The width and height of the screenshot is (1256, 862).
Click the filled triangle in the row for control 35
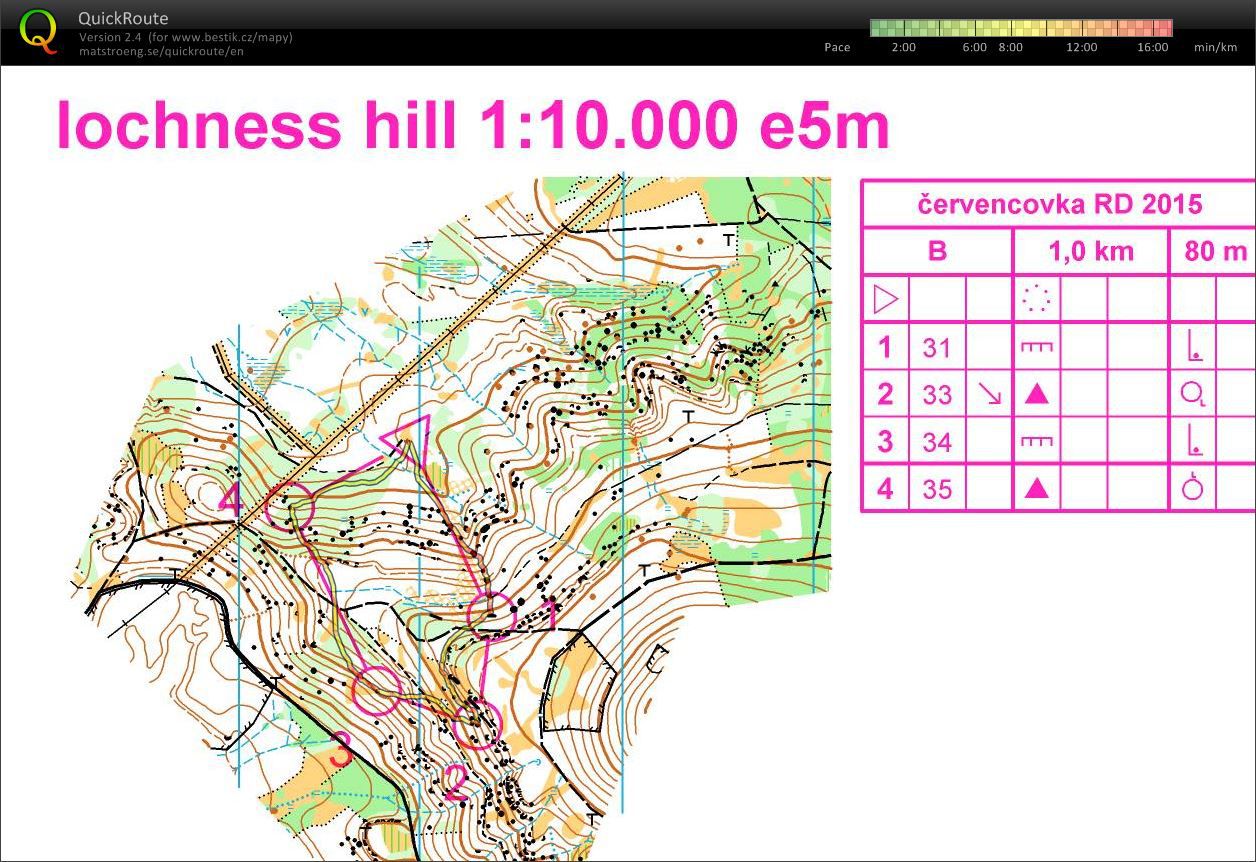(1037, 488)
